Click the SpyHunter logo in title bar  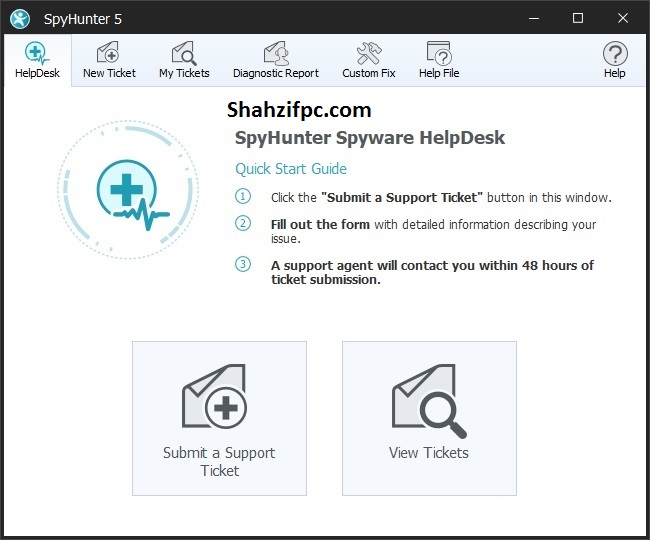point(19,18)
